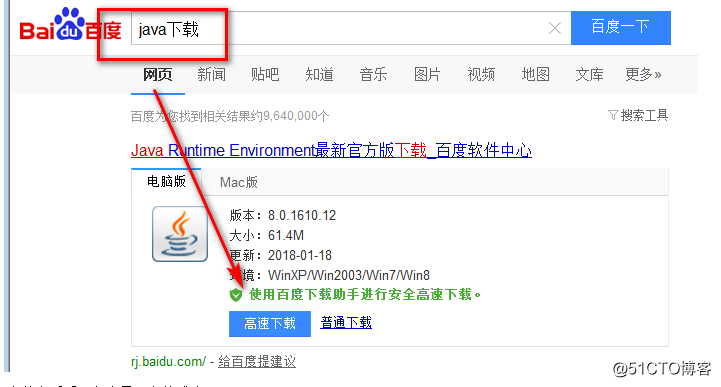The width and height of the screenshot is (721, 387).
Task: Click the rj.baidu.com/ URL text
Action: [168, 362]
